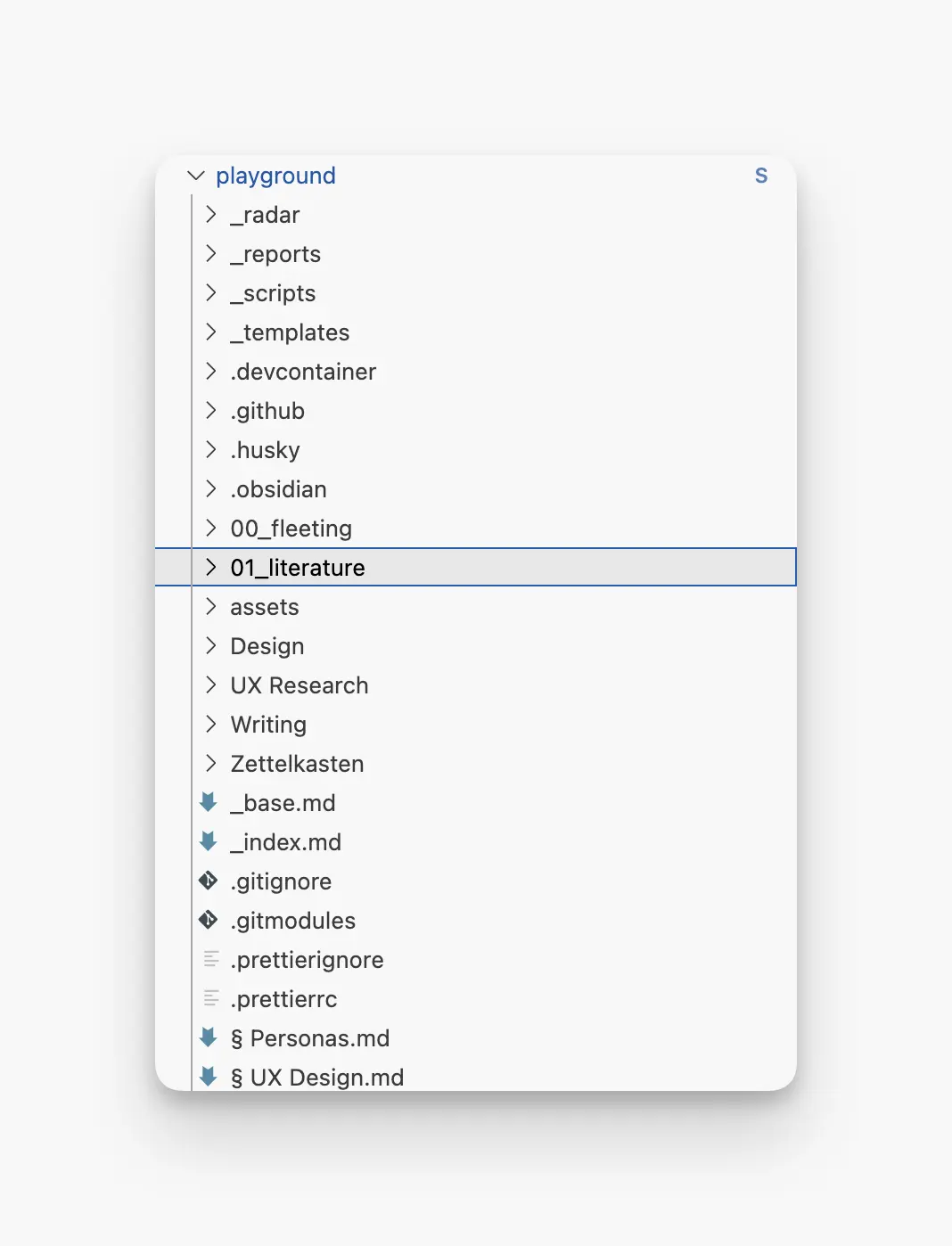
Task: Collapse the playground root folder chevron
Action: [196, 176]
